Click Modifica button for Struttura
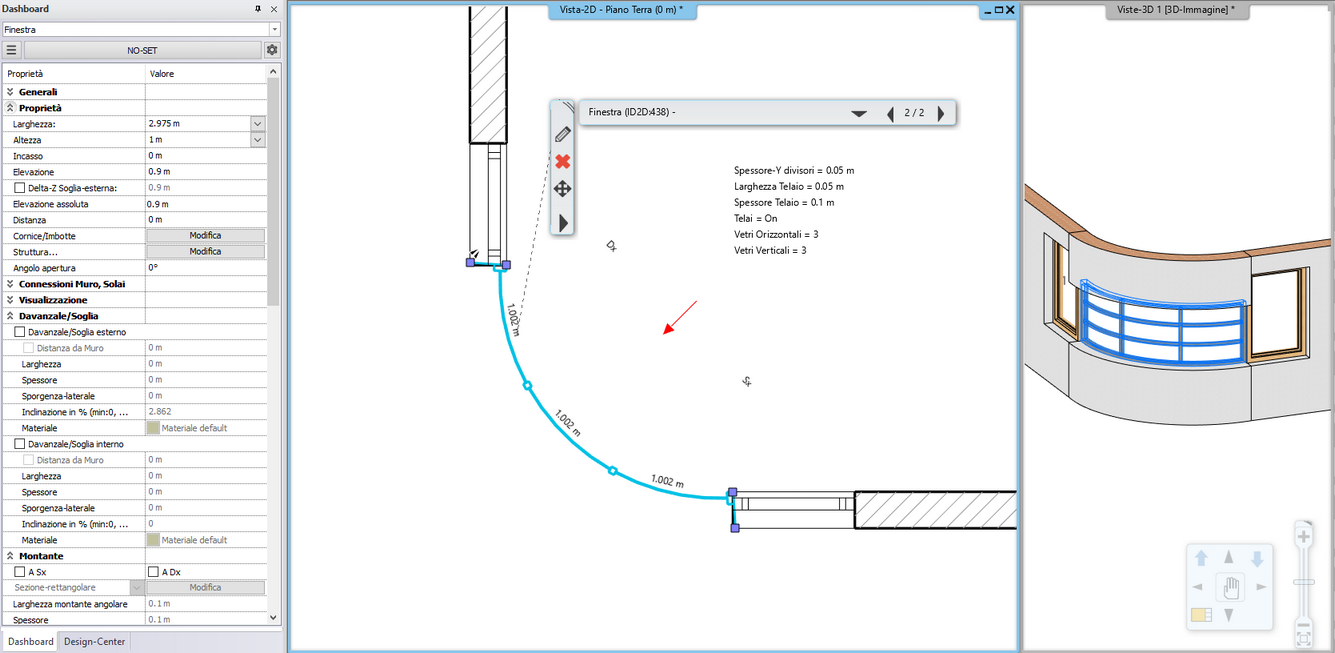The width and height of the screenshot is (1335, 653). (206, 252)
